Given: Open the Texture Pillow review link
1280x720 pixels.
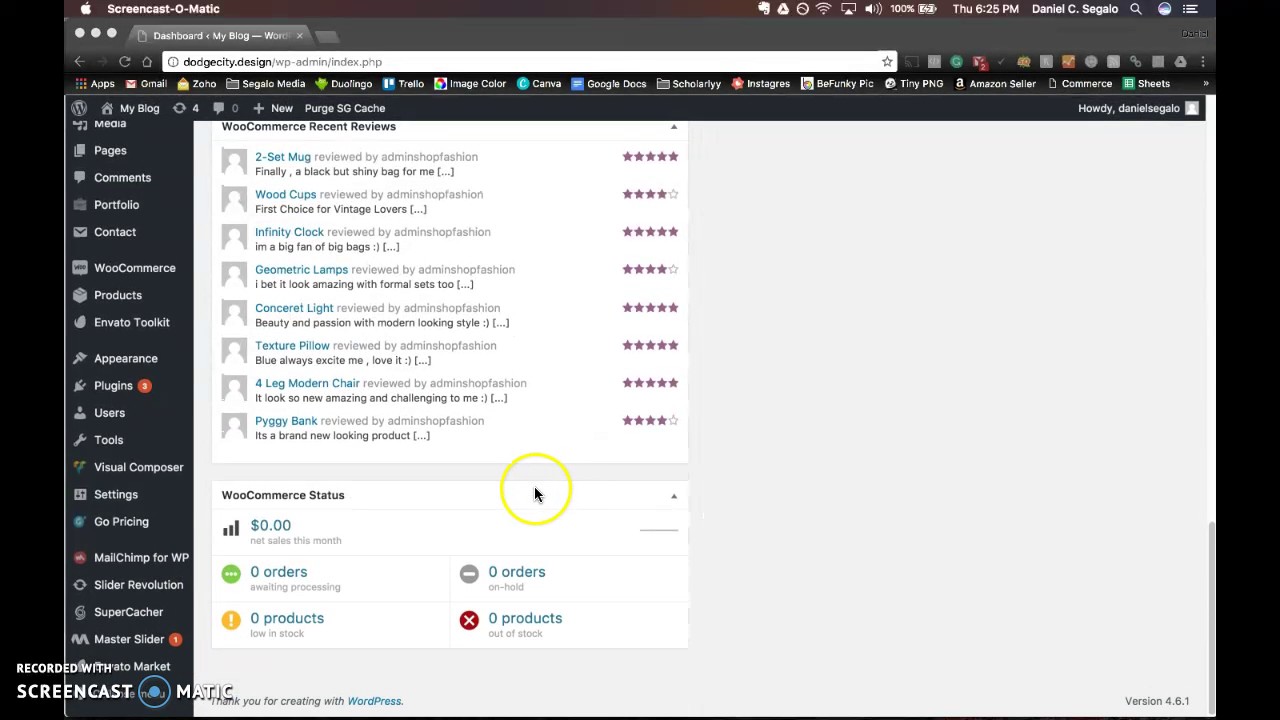Looking at the screenshot, I should coord(292,345).
